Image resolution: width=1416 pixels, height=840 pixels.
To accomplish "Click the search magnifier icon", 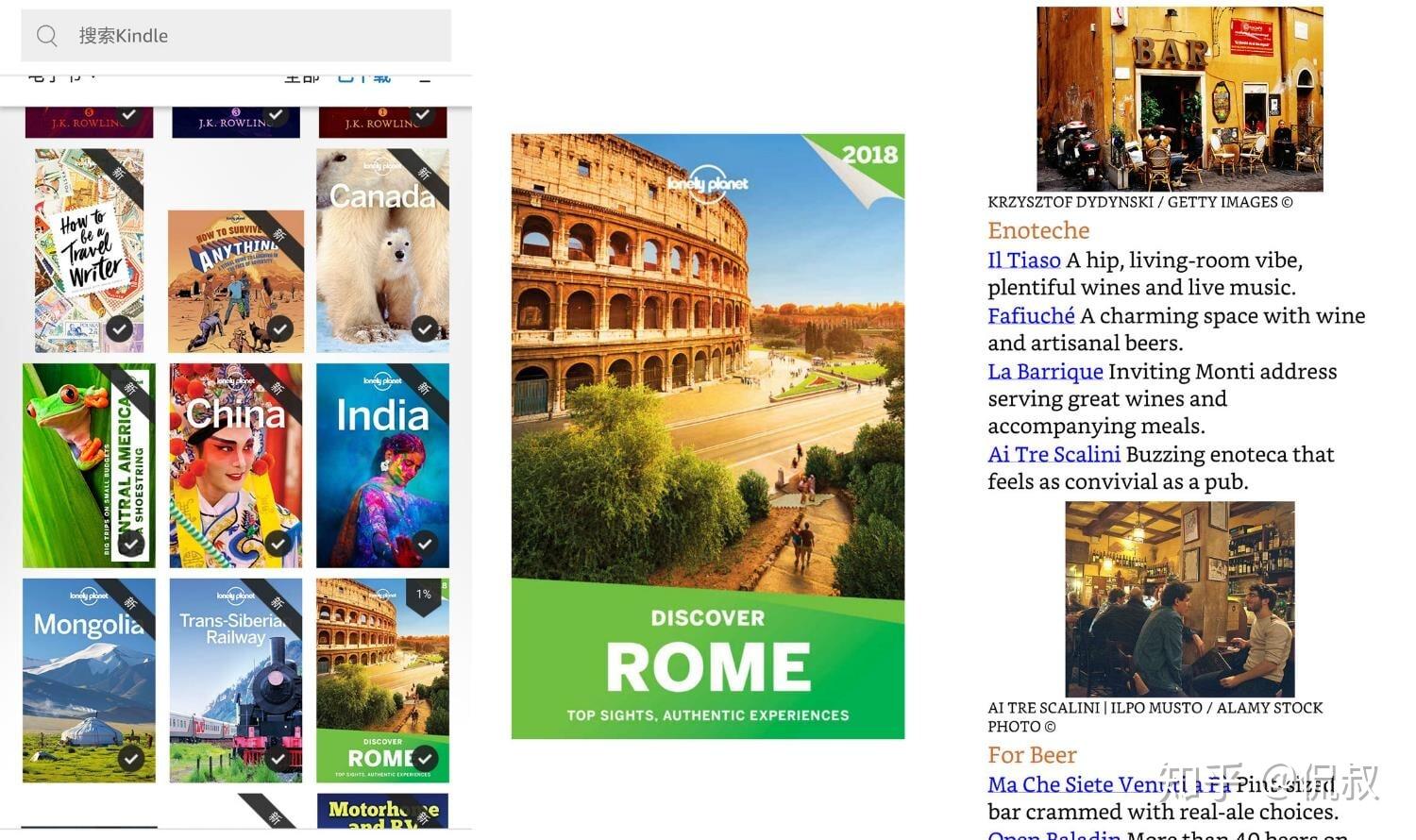I will coord(47,36).
